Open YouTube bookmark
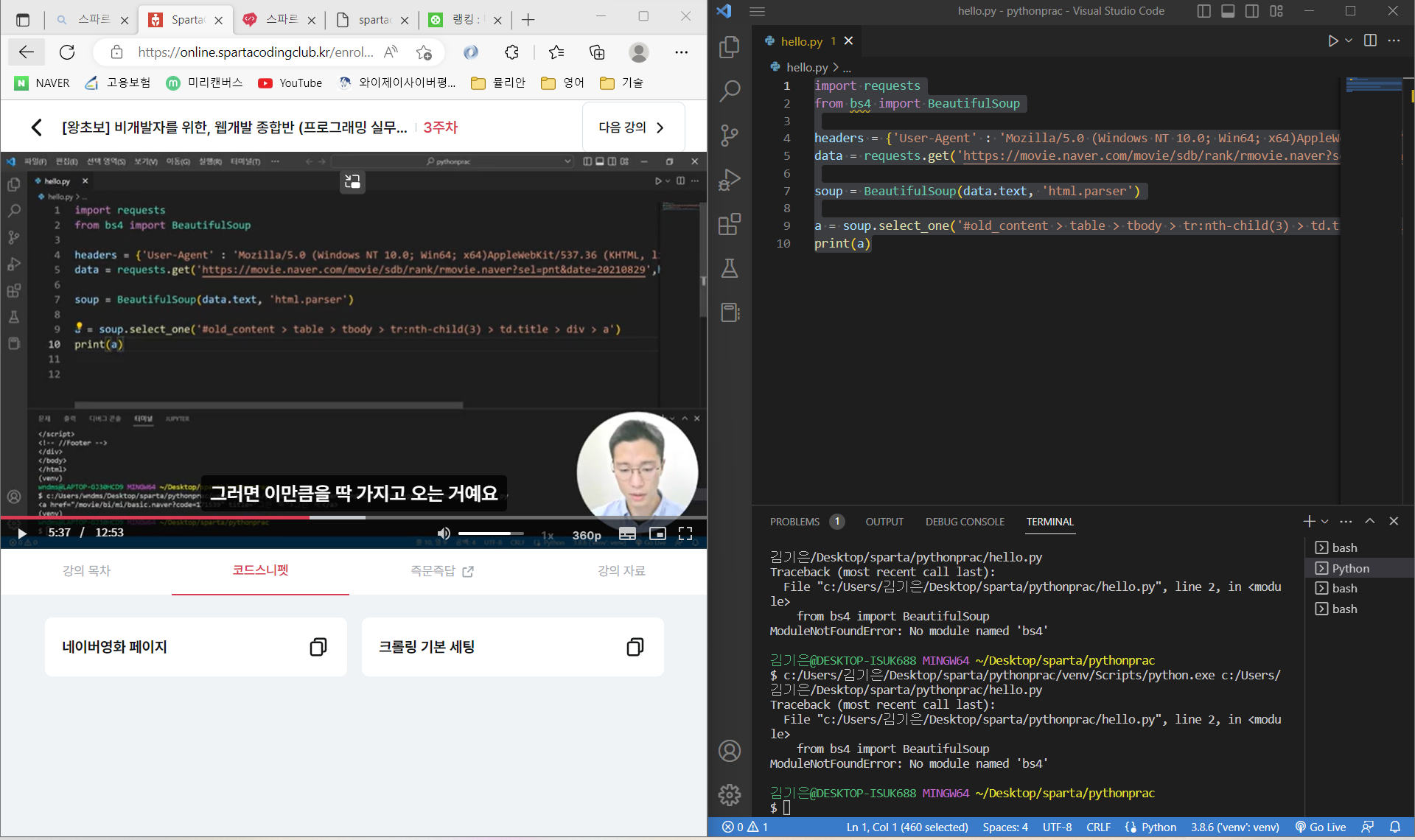This screenshot has width=1415, height=840. pyautogui.click(x=290, y=83)
